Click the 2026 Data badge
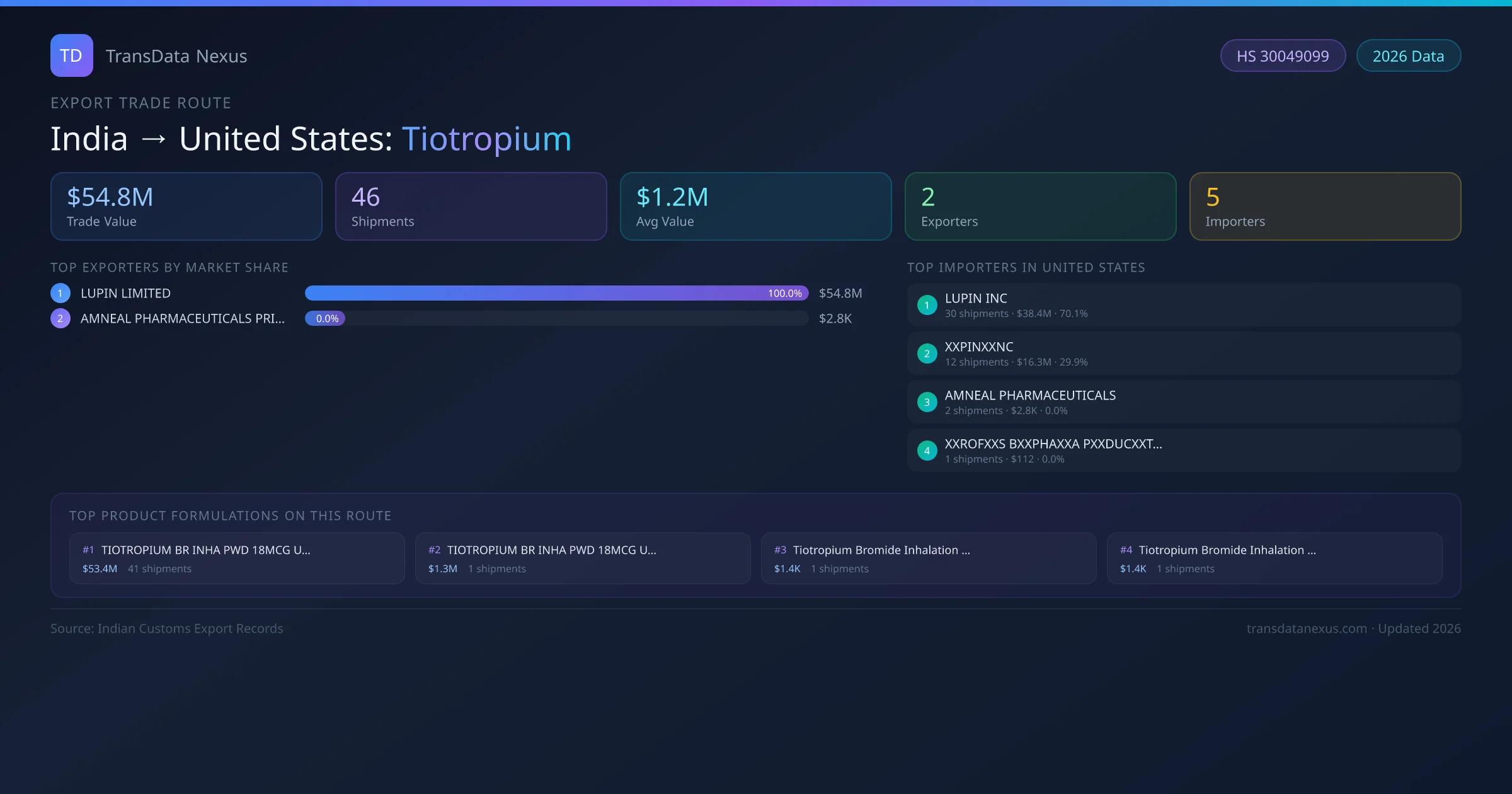Viewport: 1512px width, 794px height. click(x=1408, y=56)
